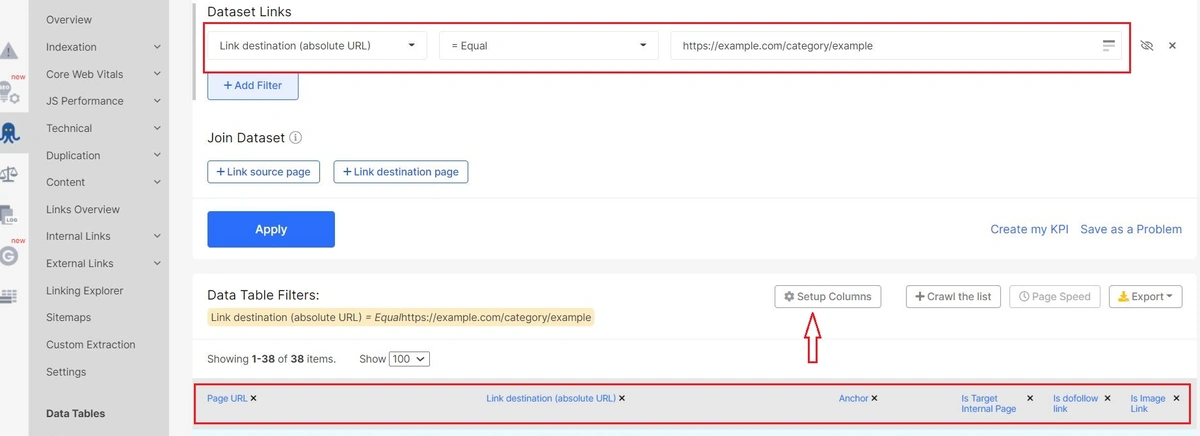Select the octopus crawler sidebar icon
This screenshot has height=436, width=1200.
tap(12, 133)
